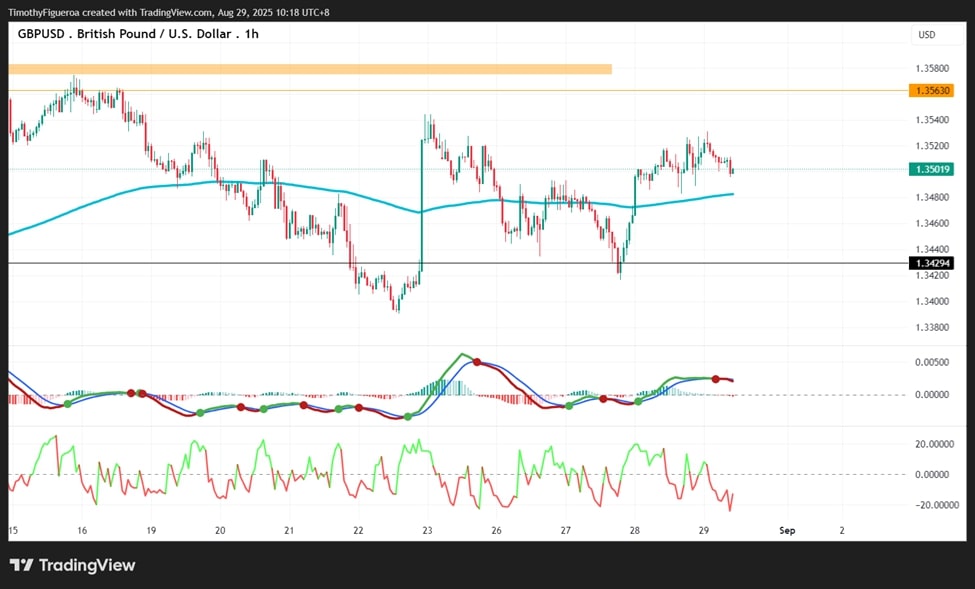Screen dimensions: 975x589
Task: Click the 16 date label on time axis
Action: (x=82, y=531)
